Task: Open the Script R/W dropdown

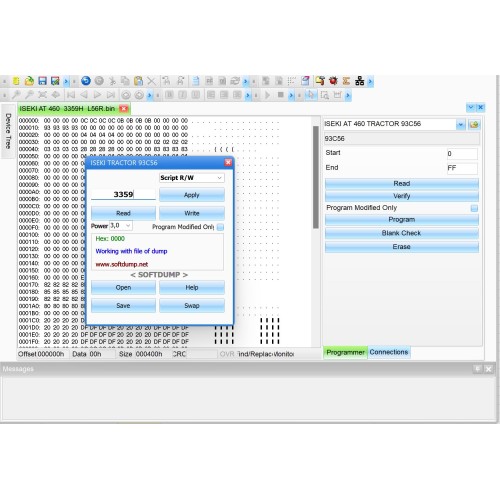Action: (x=192, y=178)
